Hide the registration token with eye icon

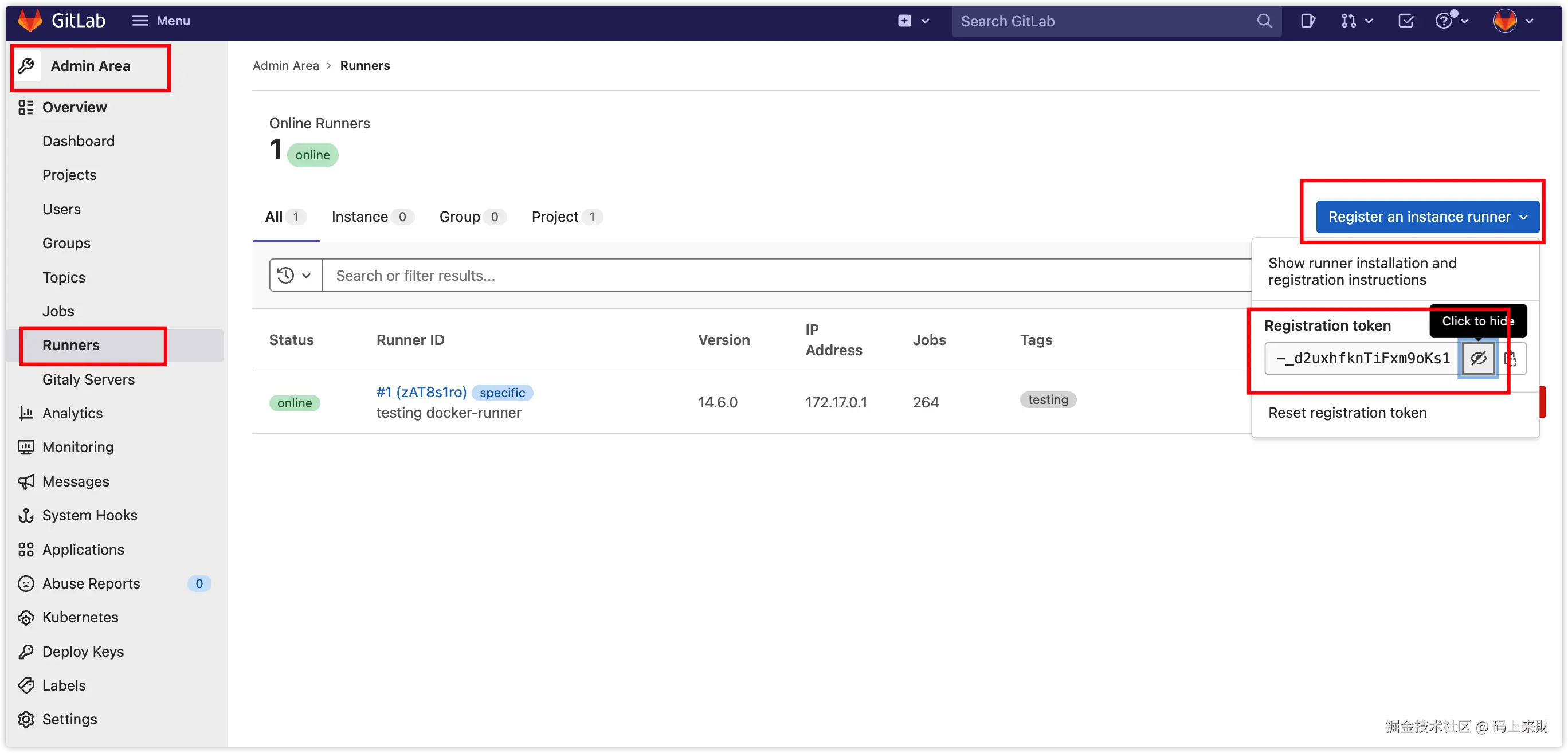pos(1478,358)
